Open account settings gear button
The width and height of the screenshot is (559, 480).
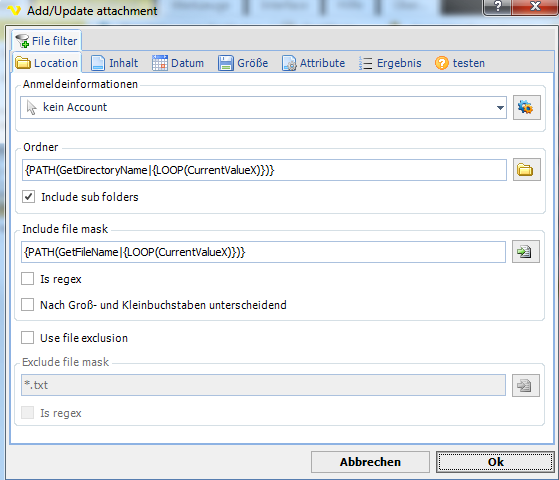pos(527,107)
